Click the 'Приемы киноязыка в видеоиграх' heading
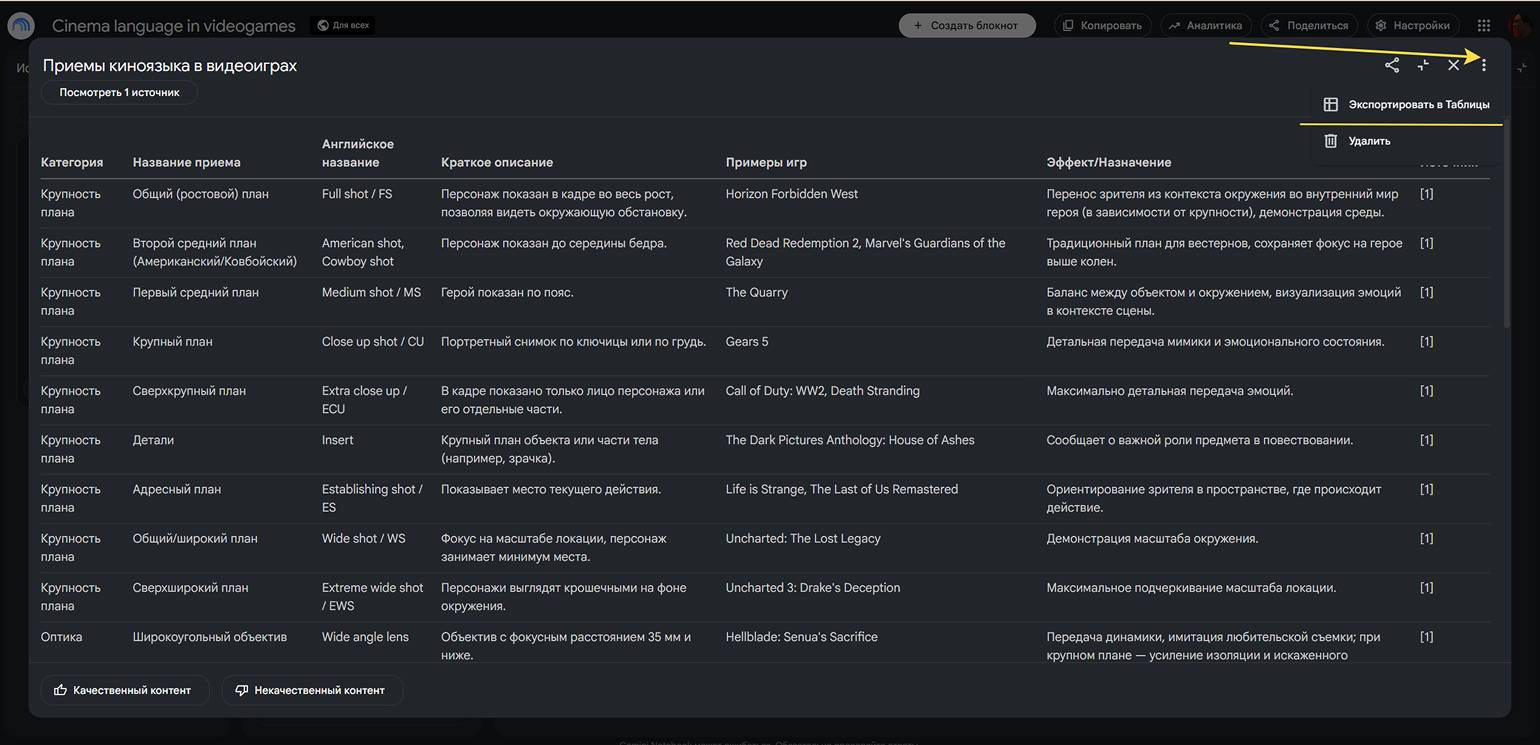The height and width of the screenshot is (745, 1540). [170, 66]
